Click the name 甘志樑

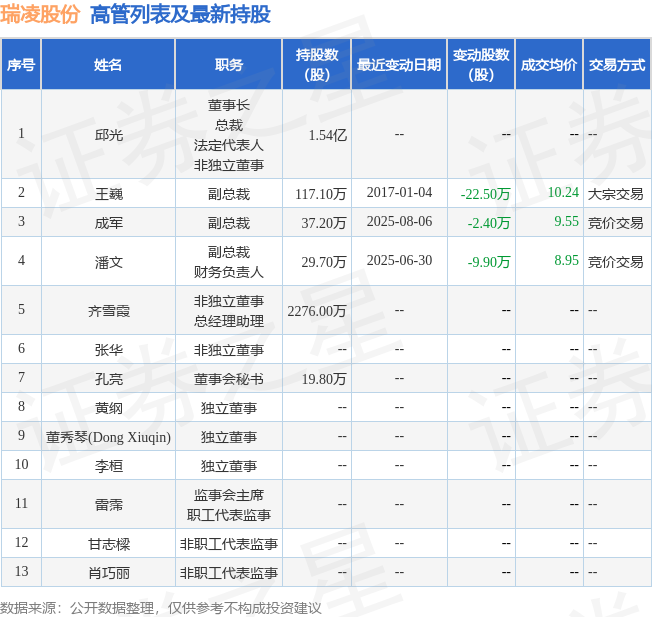tap(109, 544)
